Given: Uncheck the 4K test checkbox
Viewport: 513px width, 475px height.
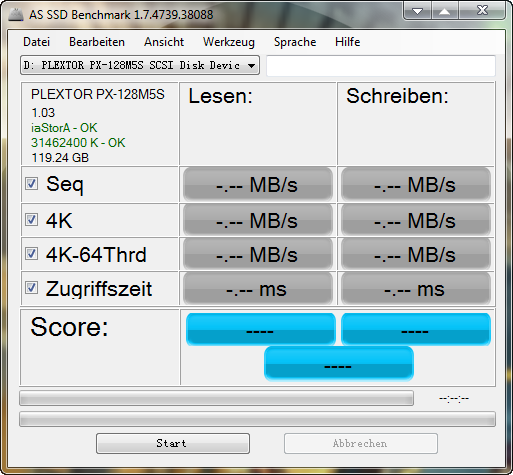Looking at the screenshot, I should tap(31, 220).
